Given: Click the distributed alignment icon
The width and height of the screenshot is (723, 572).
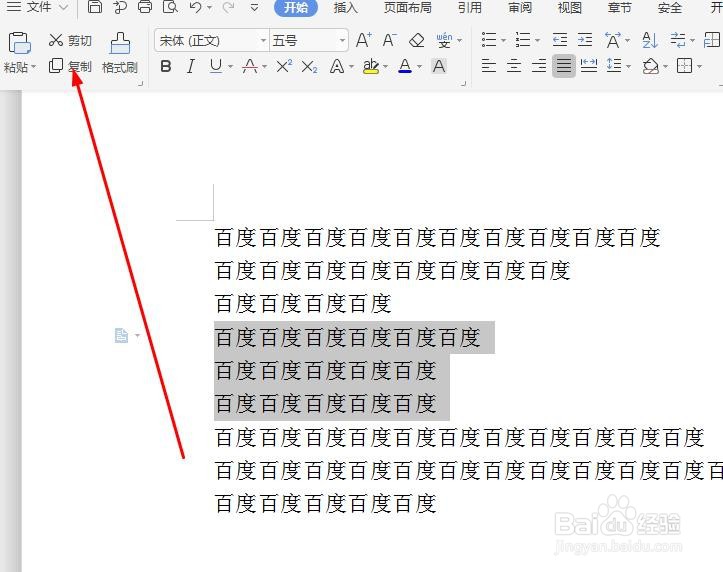Looking at the screenshot, I should tap(589, 66).
